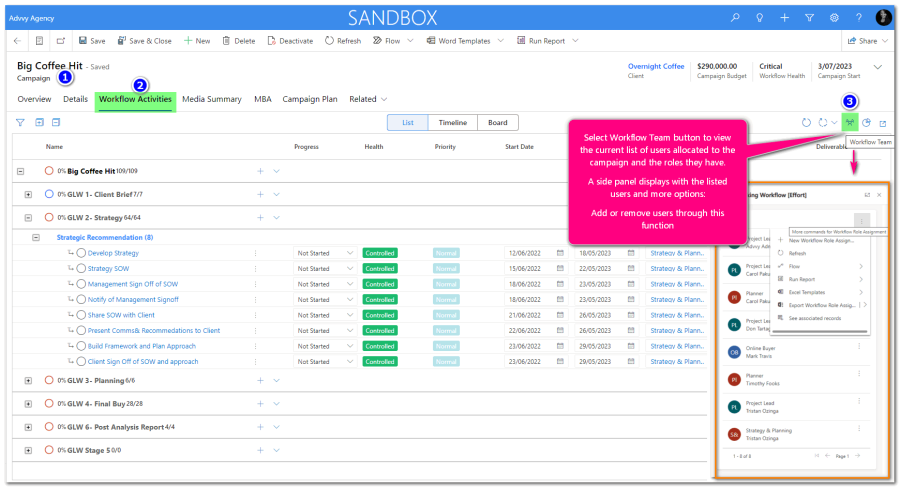Image resolution: width=900 pixels, height=488 pixels.
Task: Expand the GLW 3- Planning row
Action: click(28, 380)
